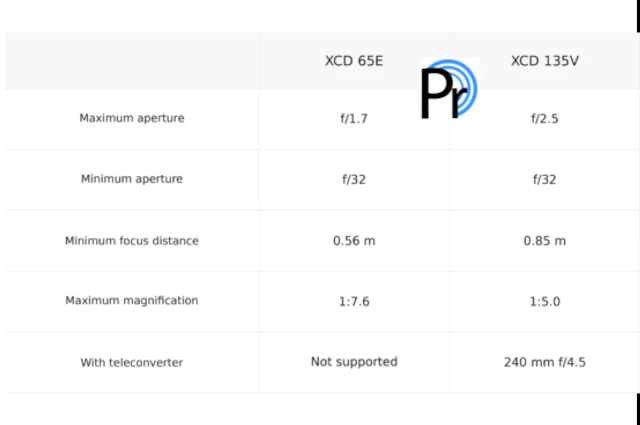Click the Pr logo icon

pos(449,89)
